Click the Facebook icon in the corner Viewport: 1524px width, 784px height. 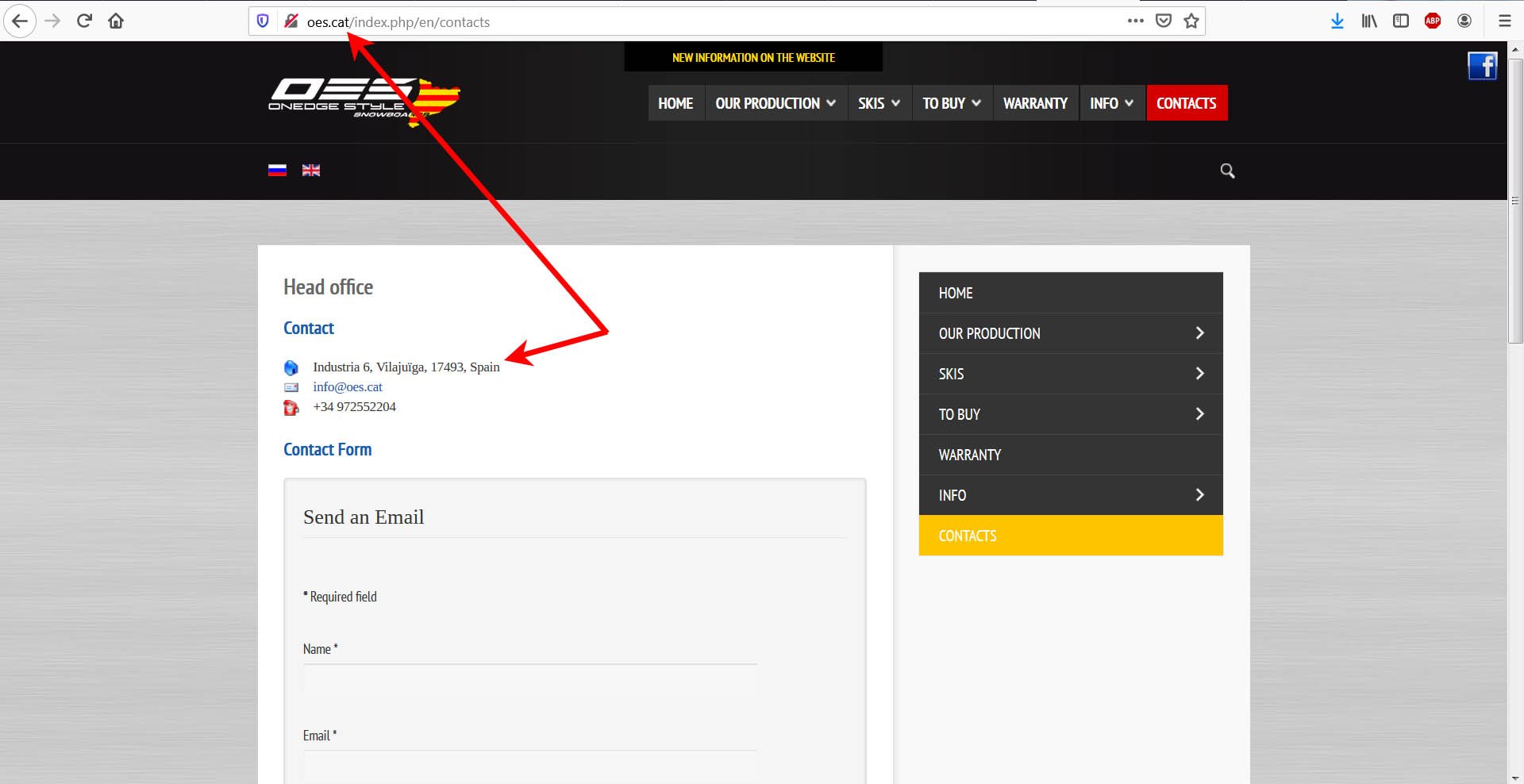click(1482, 66)
